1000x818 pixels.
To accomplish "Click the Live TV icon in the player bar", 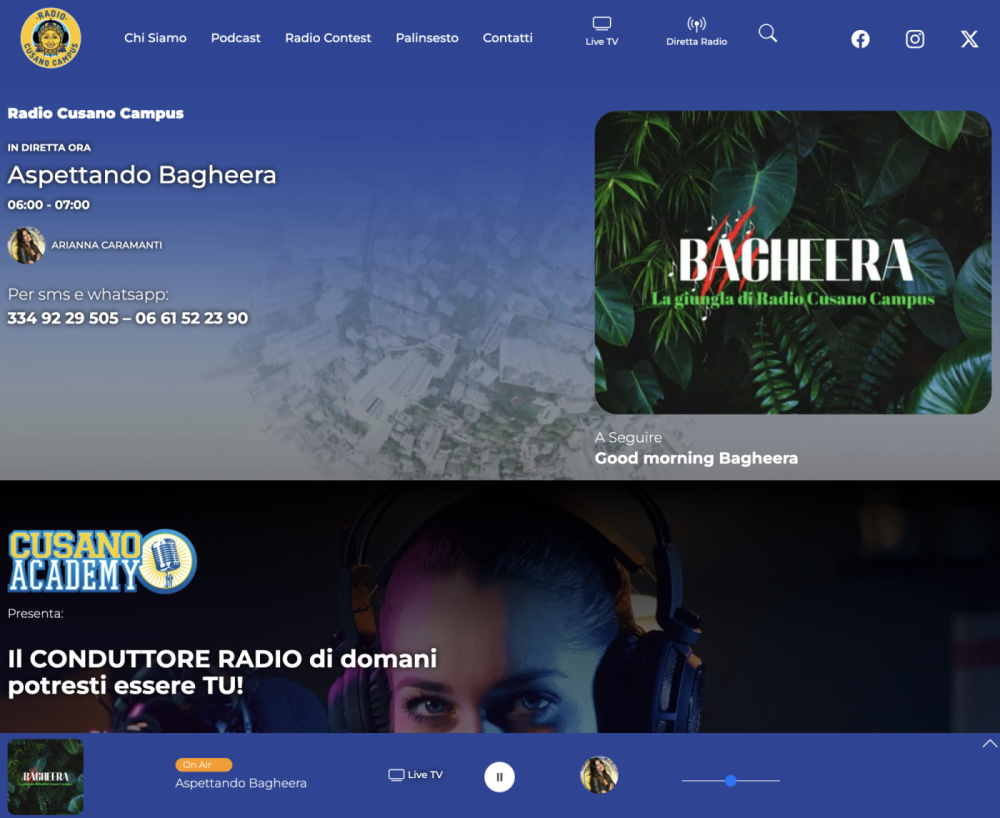I will coord(415,774).
